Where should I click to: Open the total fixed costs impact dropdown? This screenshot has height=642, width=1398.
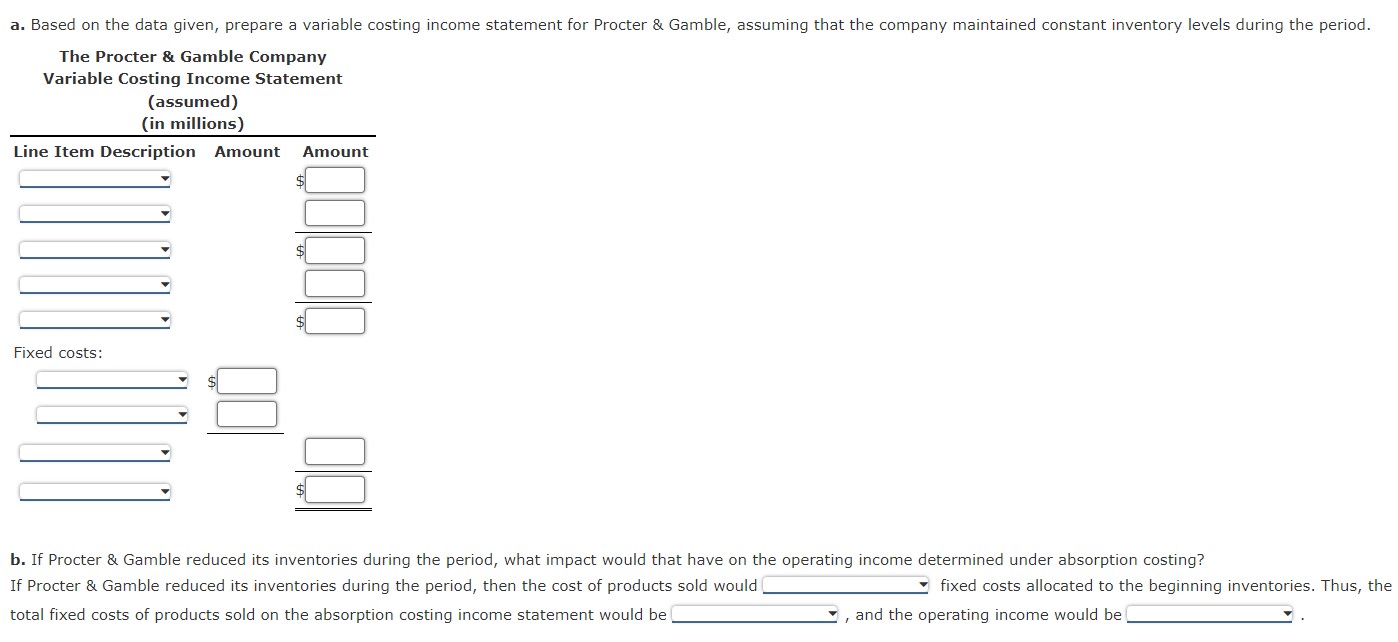pos(753,614)
